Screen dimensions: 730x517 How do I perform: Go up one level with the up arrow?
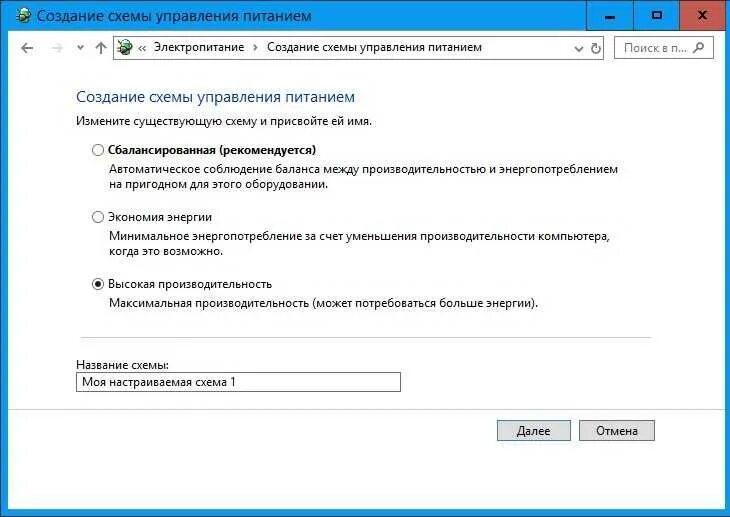coord(101,48)
